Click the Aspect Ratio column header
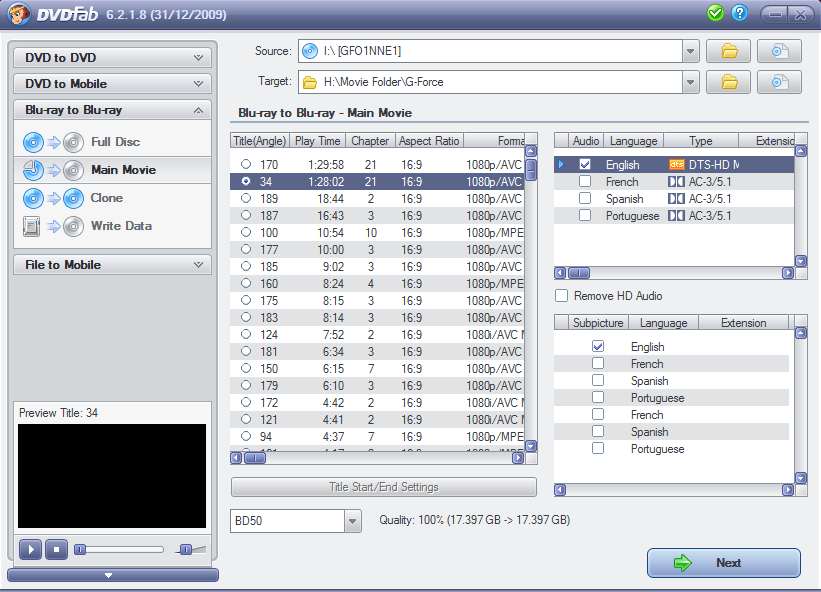The width and height of the screenshot is (821, 592). 429,141
